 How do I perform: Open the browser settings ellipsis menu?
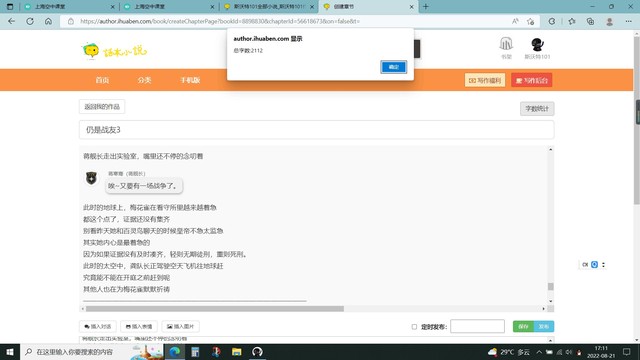coord(629,22)
